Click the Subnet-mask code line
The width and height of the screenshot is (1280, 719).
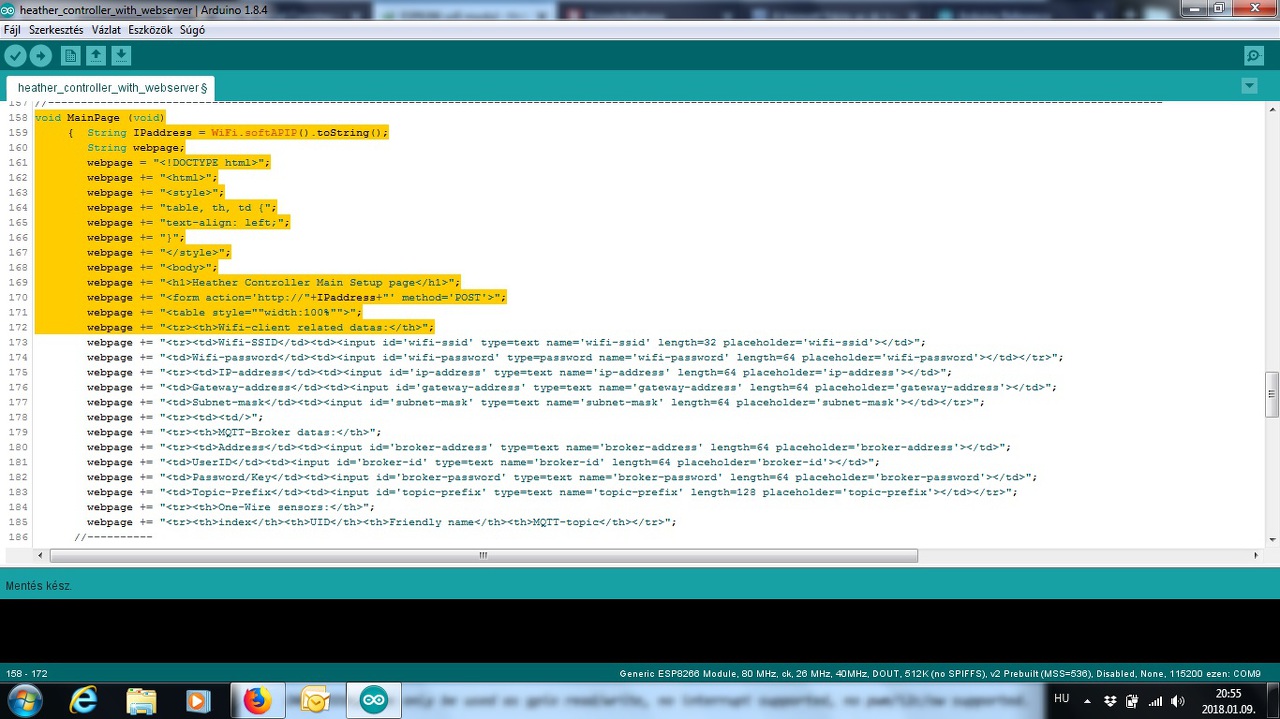pyautogui.click(x=535, y=403)
